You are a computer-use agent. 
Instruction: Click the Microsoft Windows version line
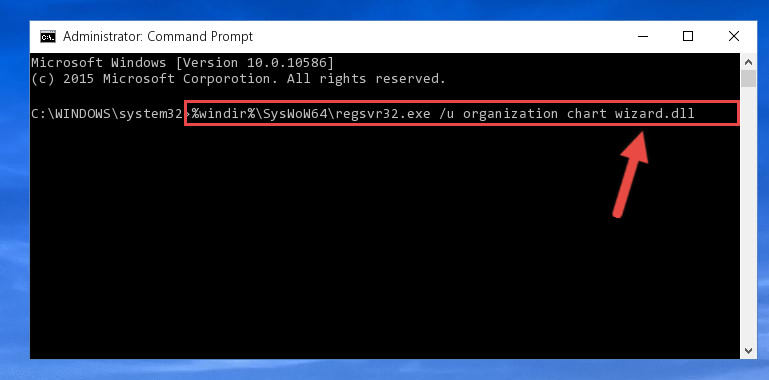(182, 63)
